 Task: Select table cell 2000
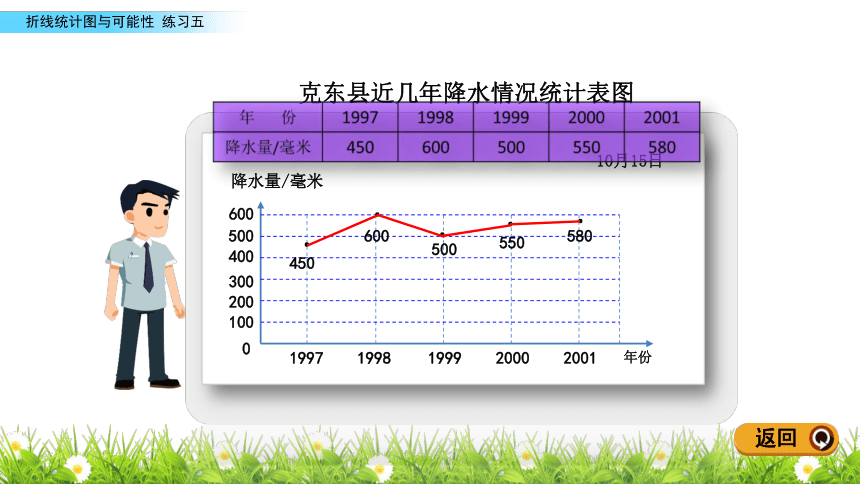click(x=586, y=117)
